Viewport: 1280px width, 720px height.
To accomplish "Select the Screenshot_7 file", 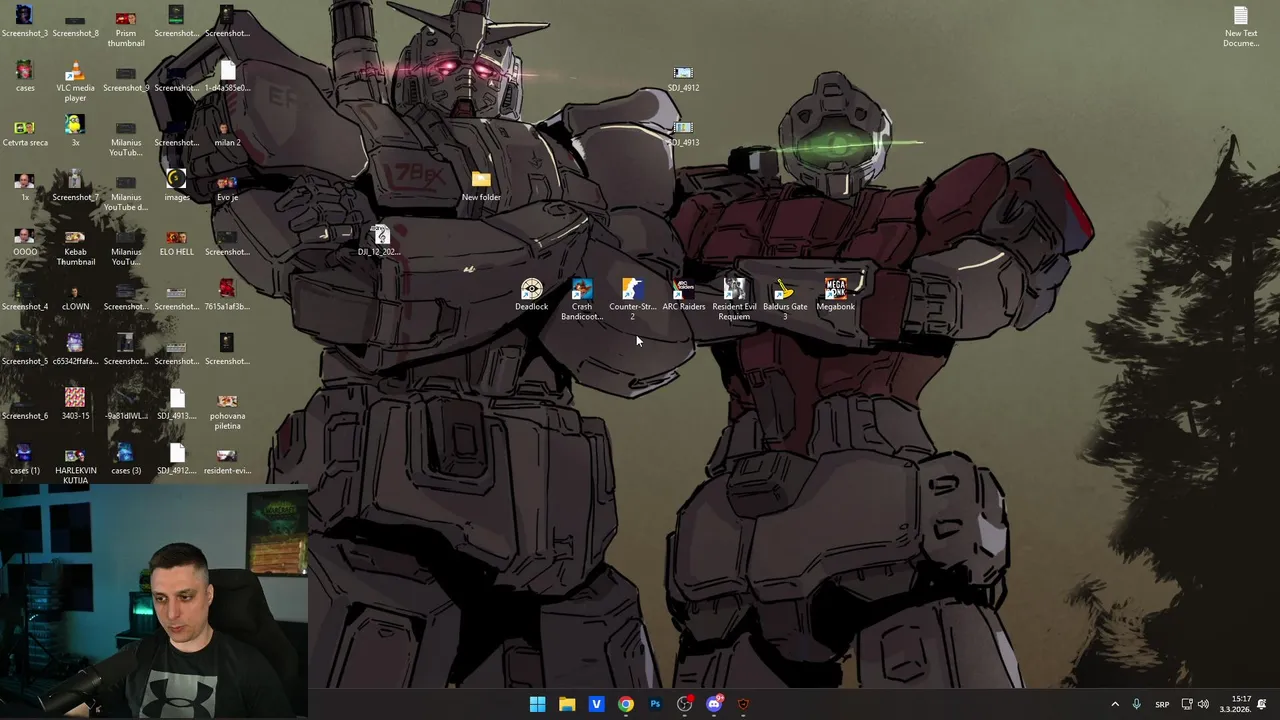I will tap(75, 186).
